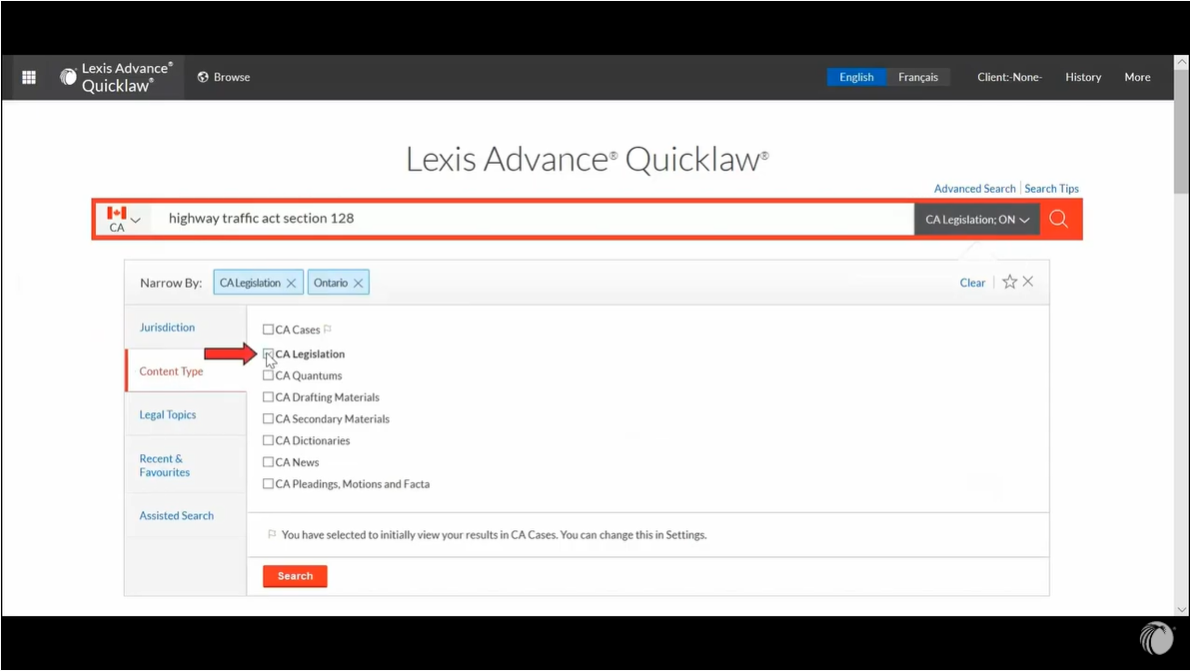1190x671 pixels.
Task: Open the Client:-None- selector
Action: pos(1009,77)
